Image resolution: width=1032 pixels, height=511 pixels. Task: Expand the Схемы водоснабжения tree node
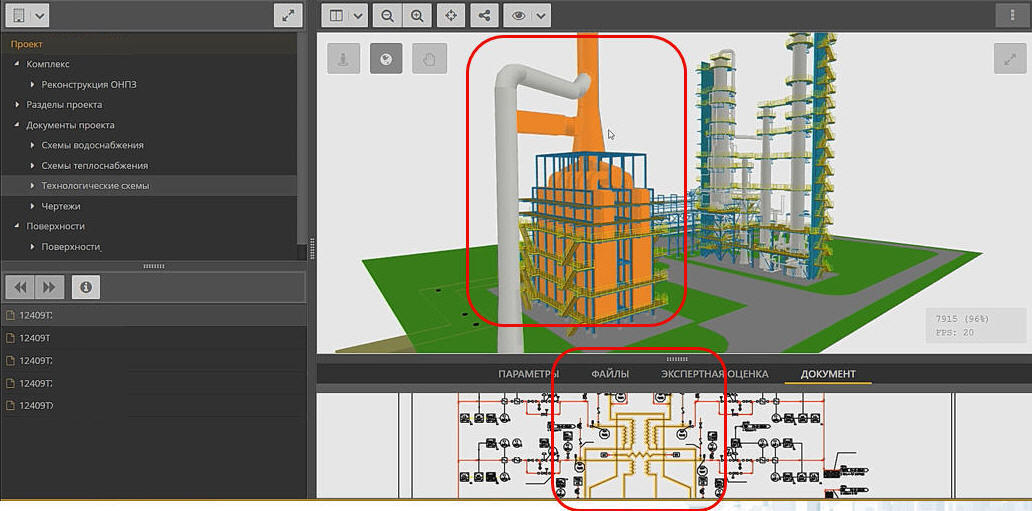coord(32,145)
